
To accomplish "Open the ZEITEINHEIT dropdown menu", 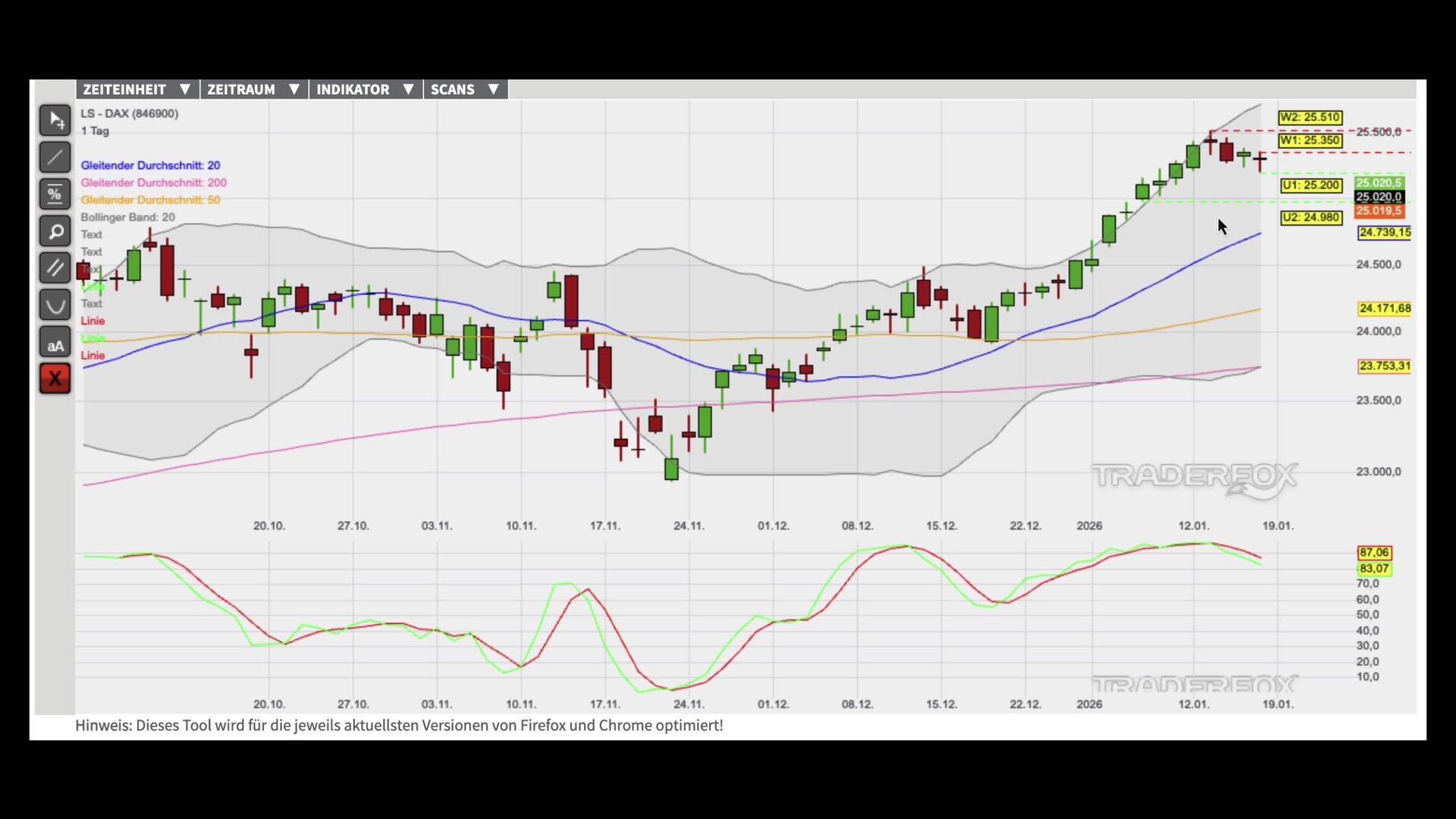I will coord(136,89).
